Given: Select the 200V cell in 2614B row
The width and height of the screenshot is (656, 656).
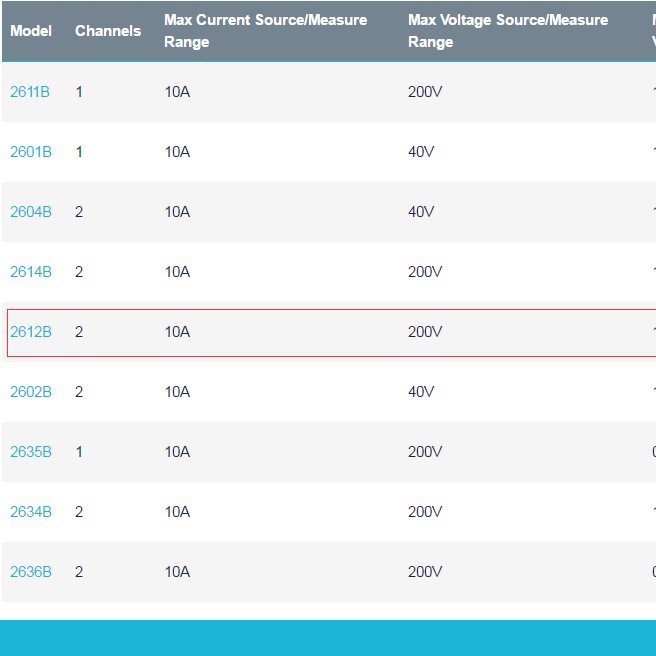Looking at the screenshot, I should point(425,272).
